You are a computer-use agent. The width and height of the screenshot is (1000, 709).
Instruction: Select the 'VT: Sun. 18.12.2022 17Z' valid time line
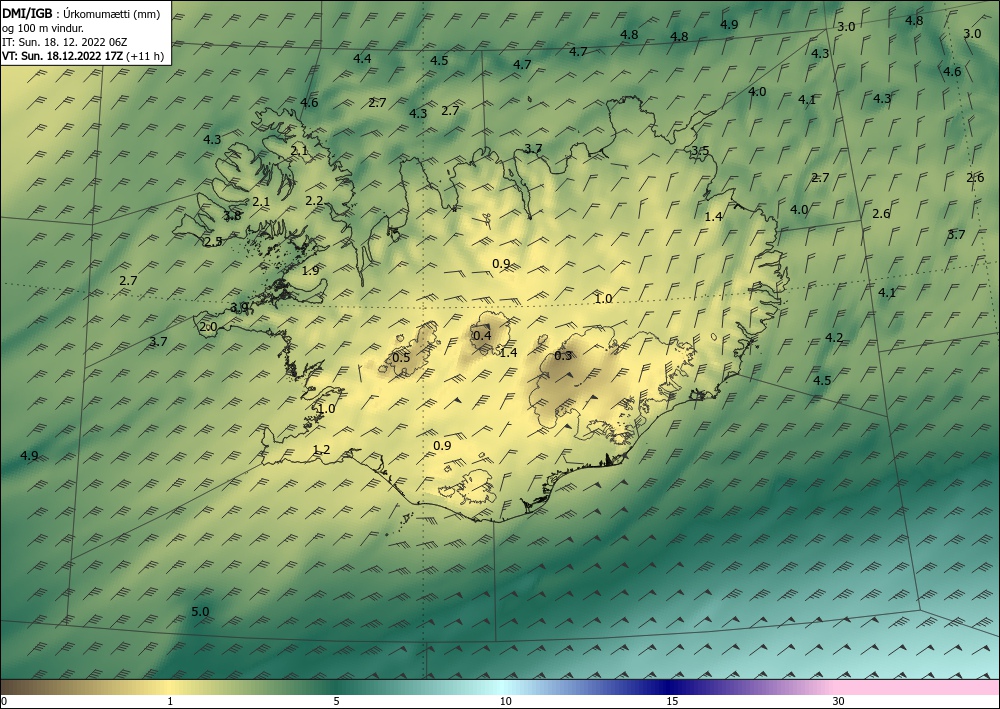63,56
